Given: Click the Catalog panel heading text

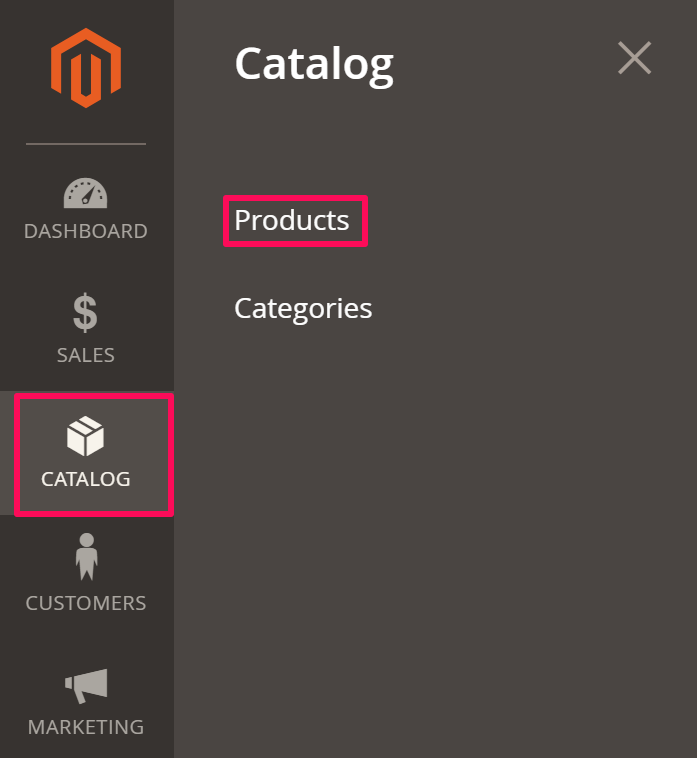Looking at the screenshot, I should (x=314, y=63).
